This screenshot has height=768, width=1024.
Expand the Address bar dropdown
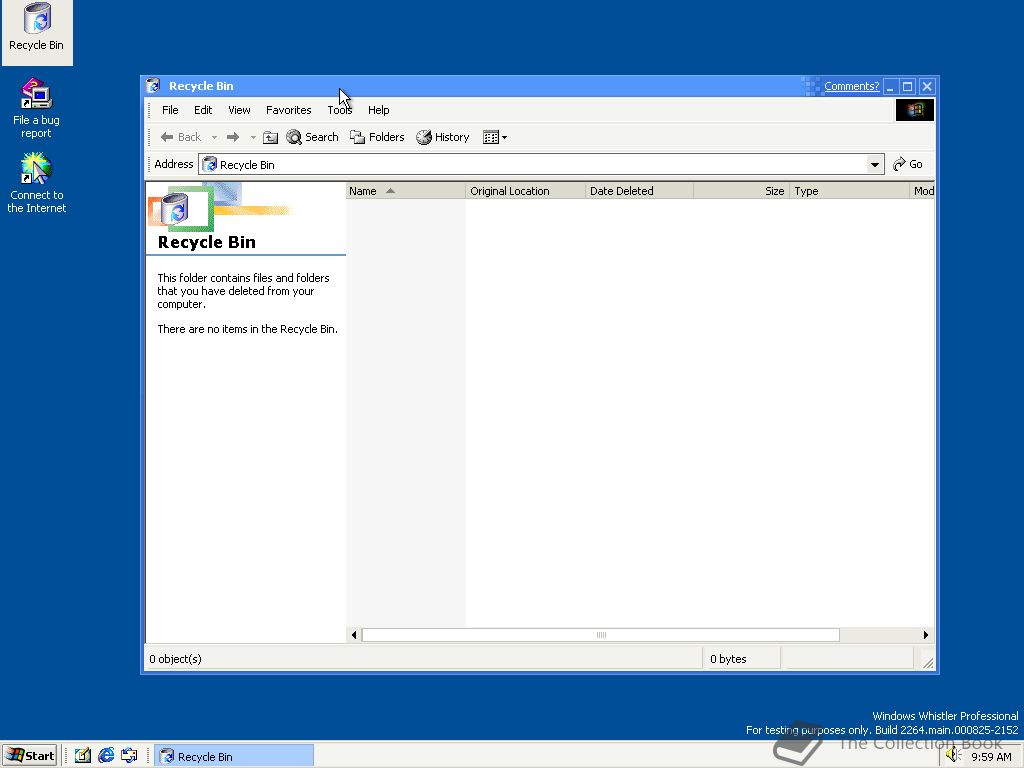tap(875, 165)
